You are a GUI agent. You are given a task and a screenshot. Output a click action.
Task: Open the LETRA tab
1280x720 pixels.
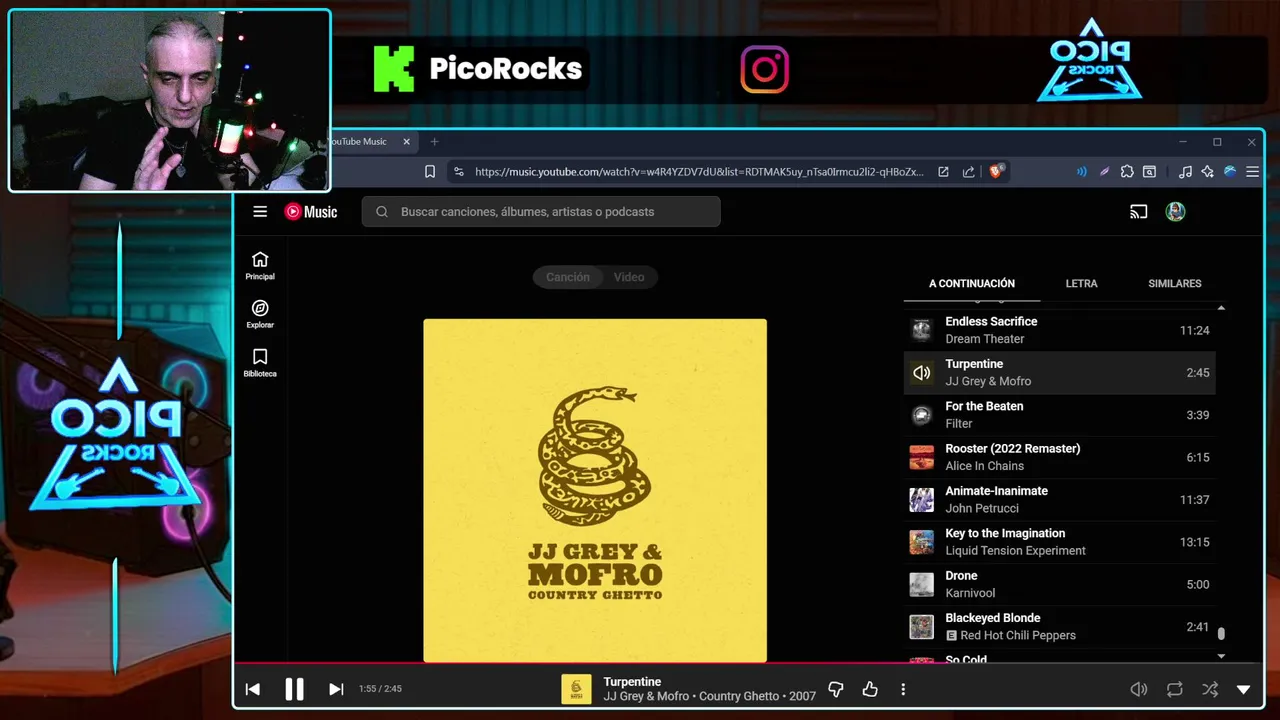[x=1081, y=283]
